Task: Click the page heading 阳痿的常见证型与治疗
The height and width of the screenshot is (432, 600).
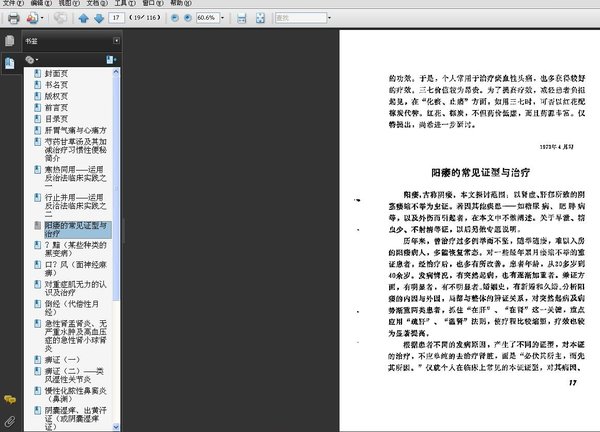Action: click(481, 173)
